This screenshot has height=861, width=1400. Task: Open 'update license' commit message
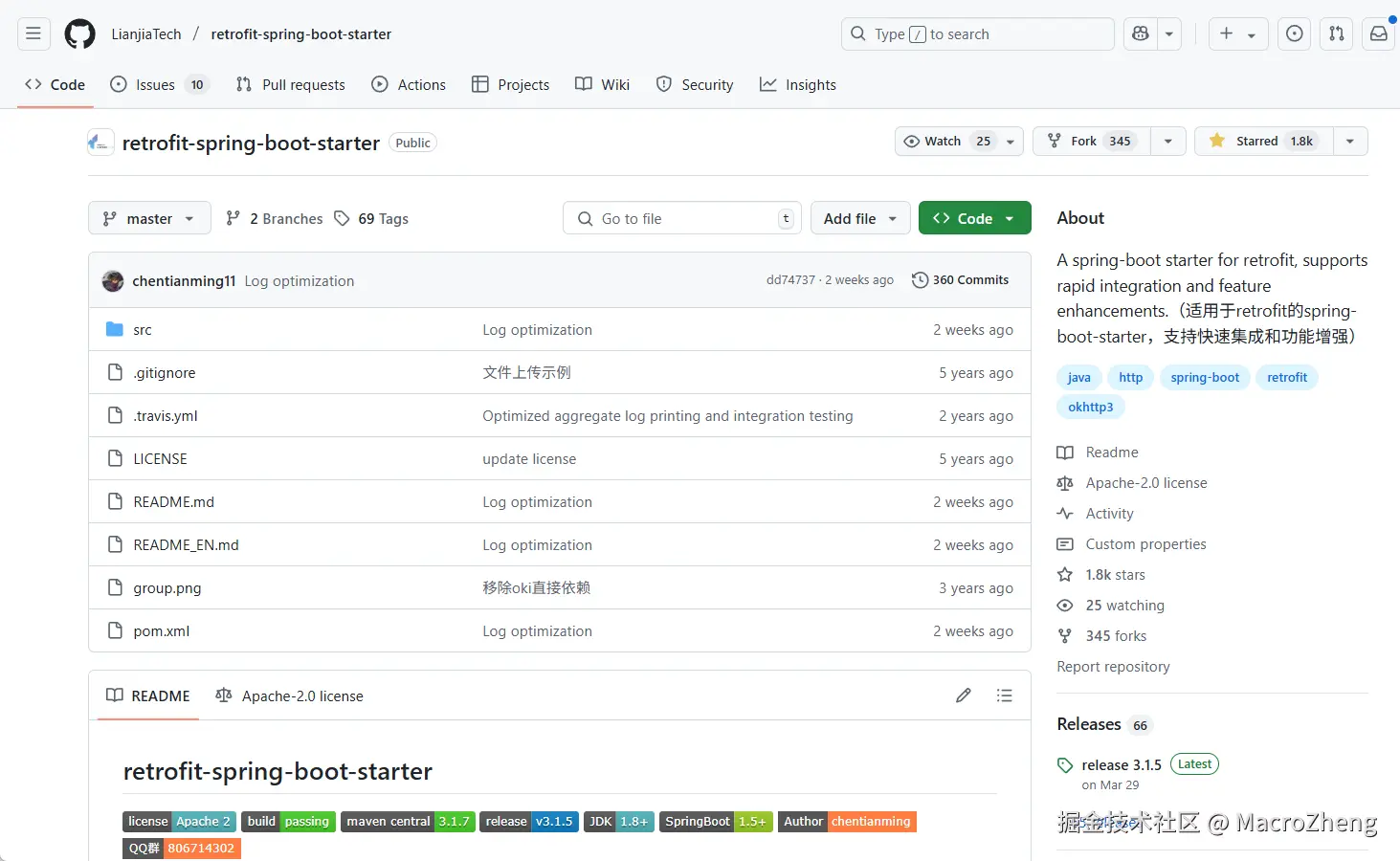click(529, 458)
